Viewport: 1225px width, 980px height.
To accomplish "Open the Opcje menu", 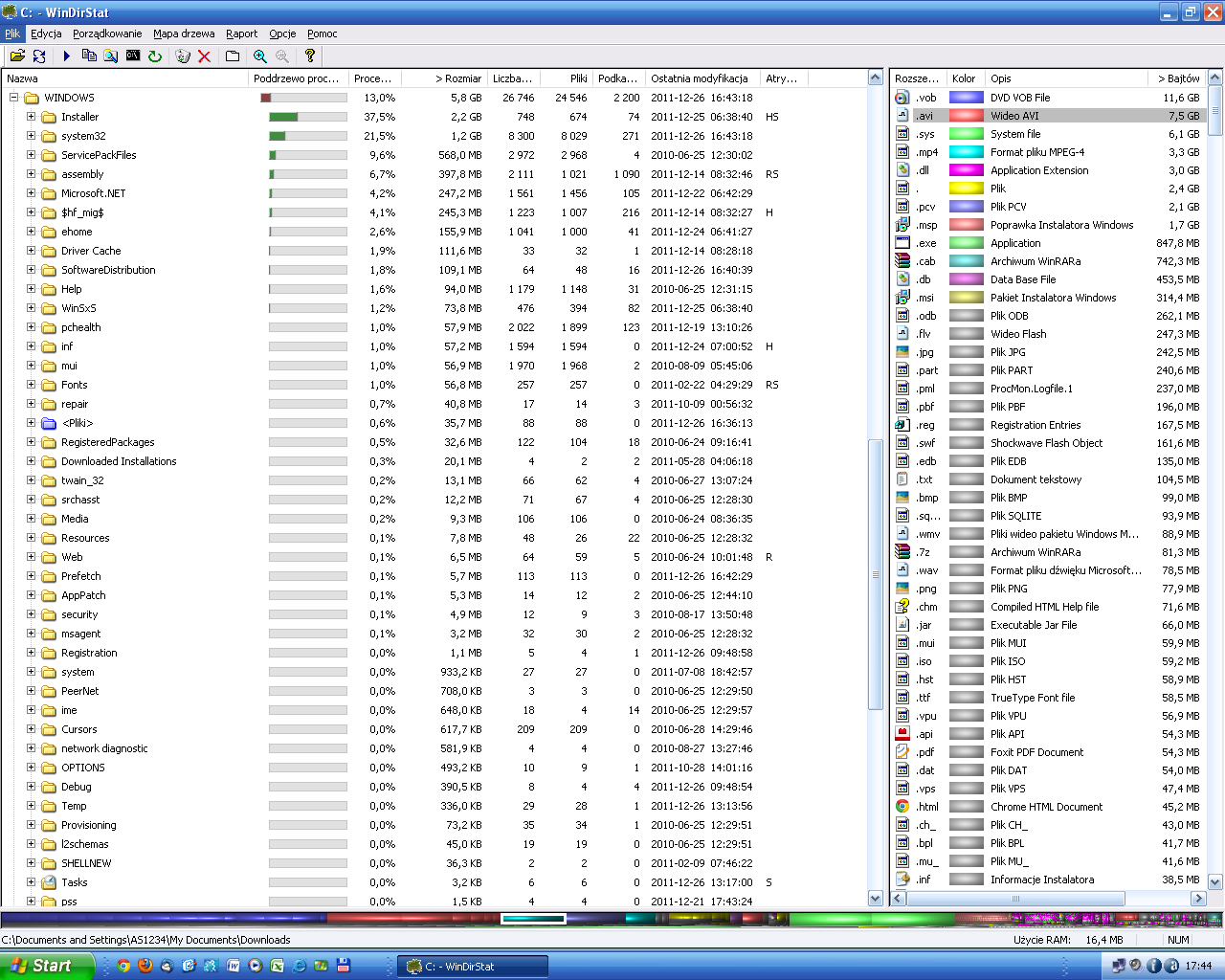I will click(x=282, y=33).
